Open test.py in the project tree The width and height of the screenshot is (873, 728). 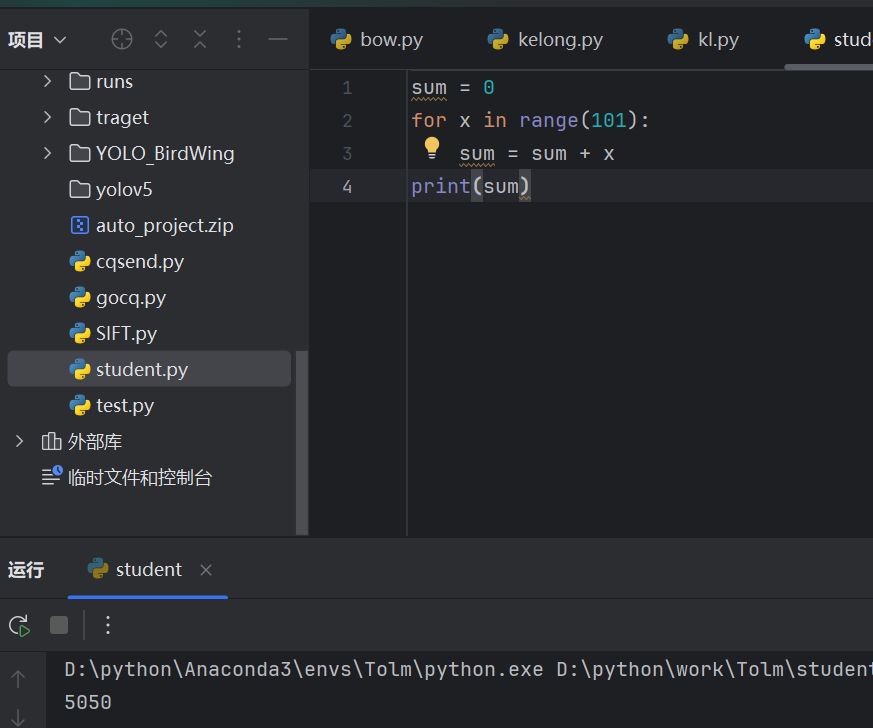[124, 405]
